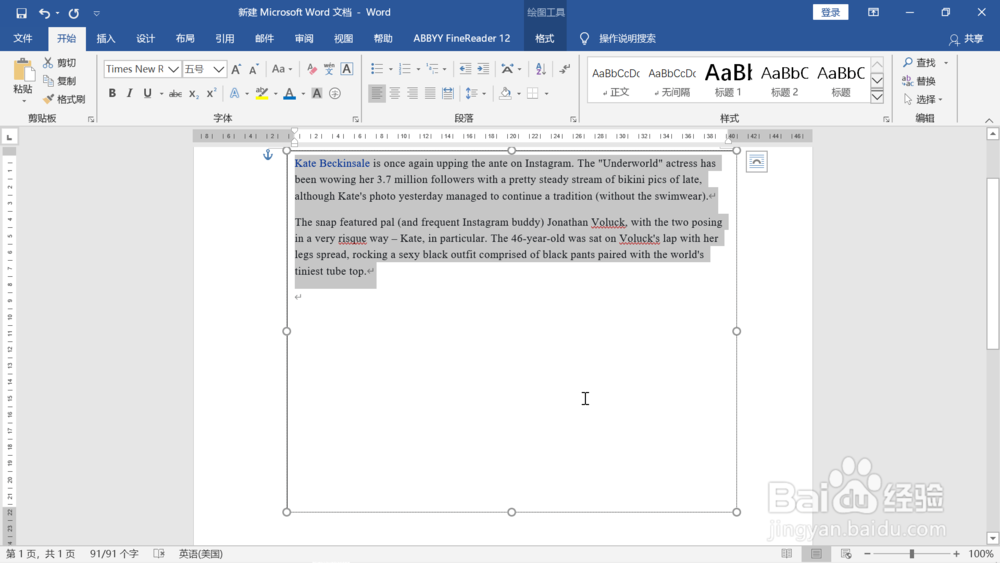Toggle superscript formatting
This screenshot has height=563, width=1000.
click(x=212, y=93)
